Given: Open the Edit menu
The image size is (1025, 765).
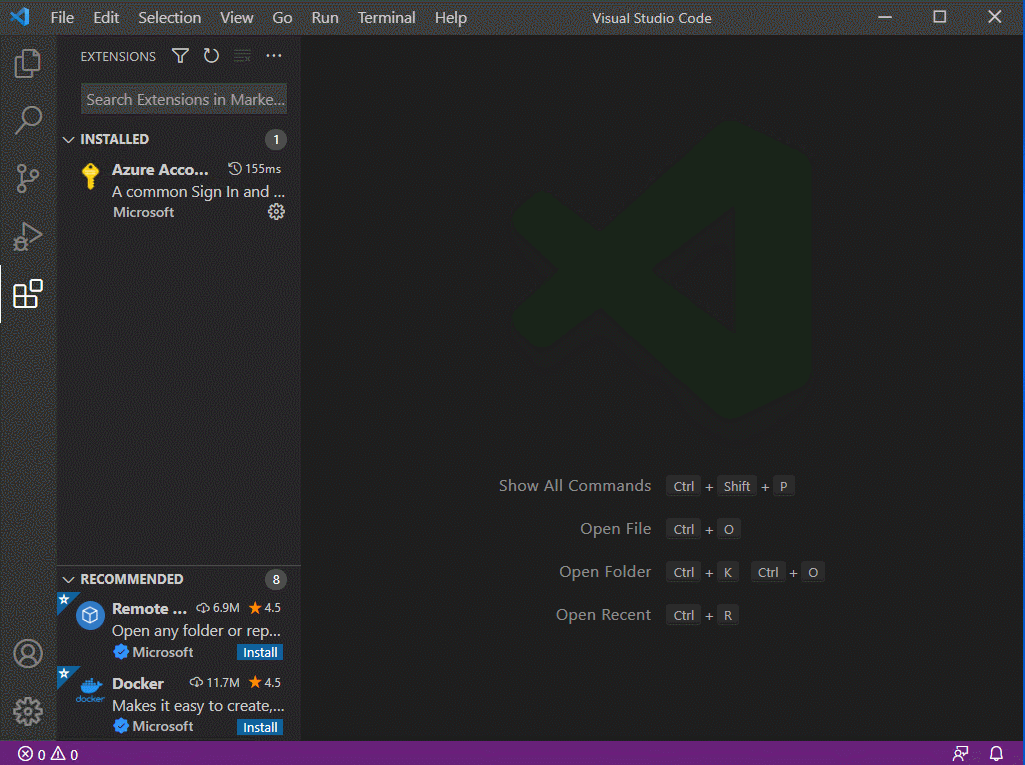Looking at the screenshot, I should (106, 18).
